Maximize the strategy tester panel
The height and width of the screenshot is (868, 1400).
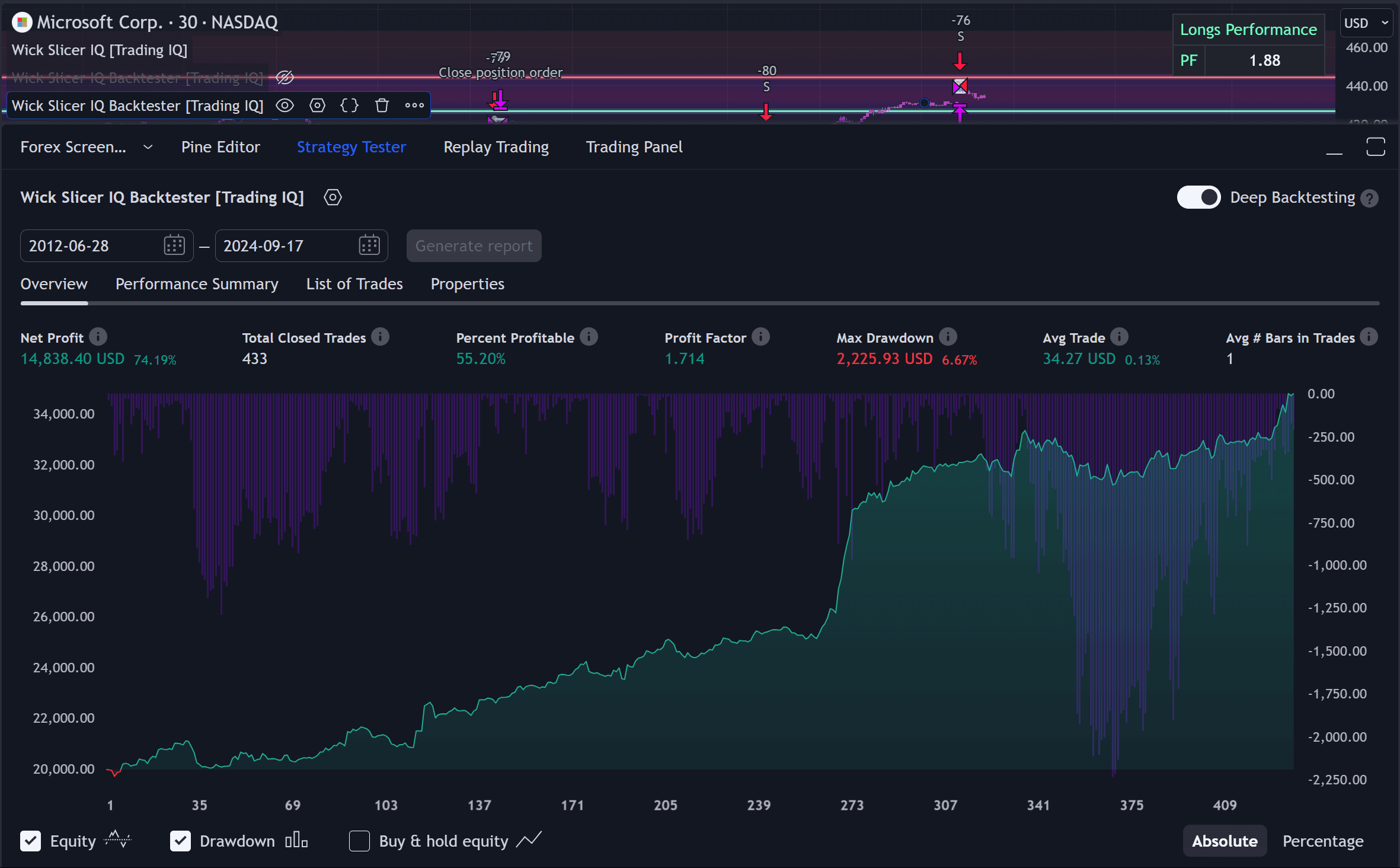coord(1376,147)
